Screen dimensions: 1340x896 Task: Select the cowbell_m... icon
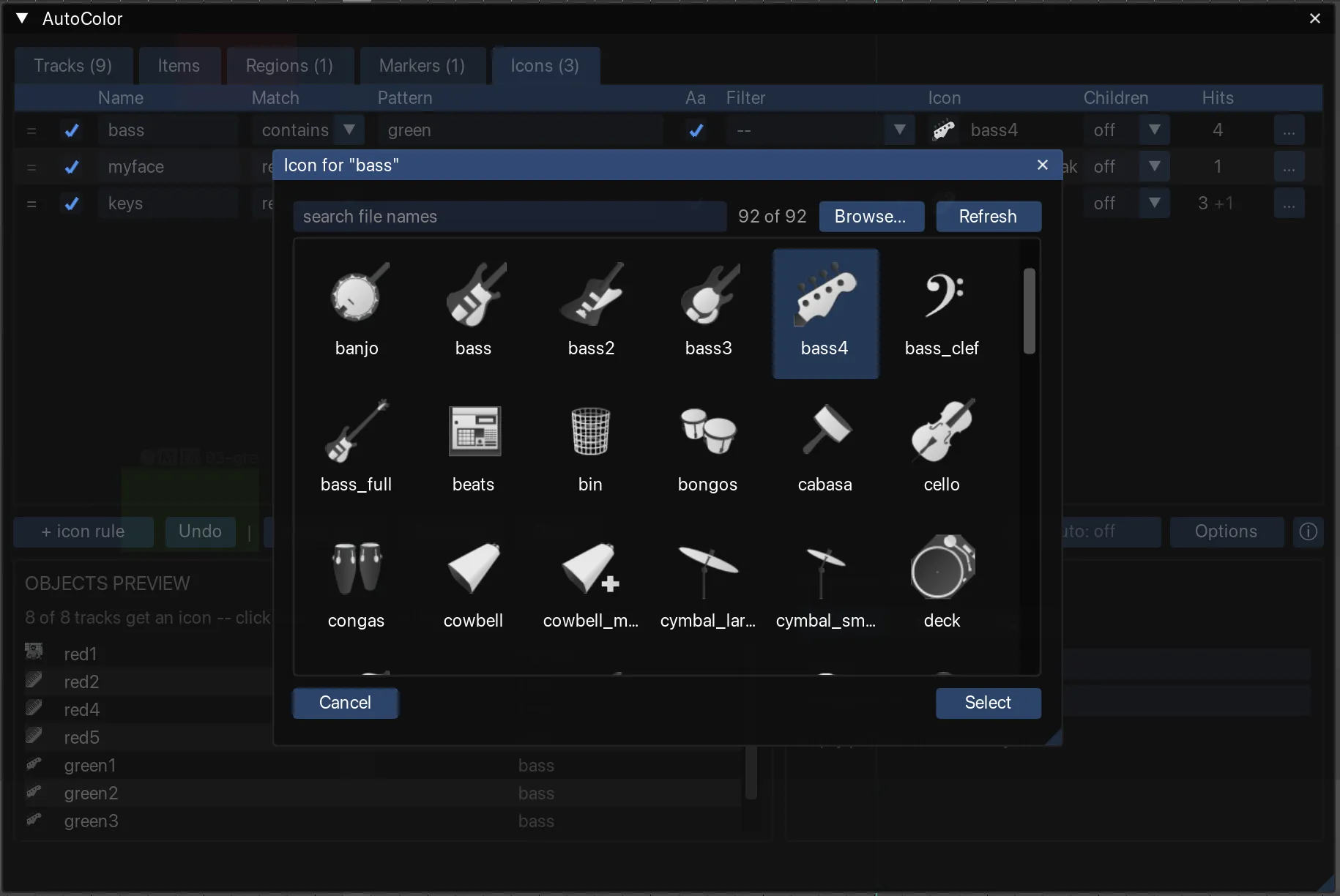pos(591,585)
